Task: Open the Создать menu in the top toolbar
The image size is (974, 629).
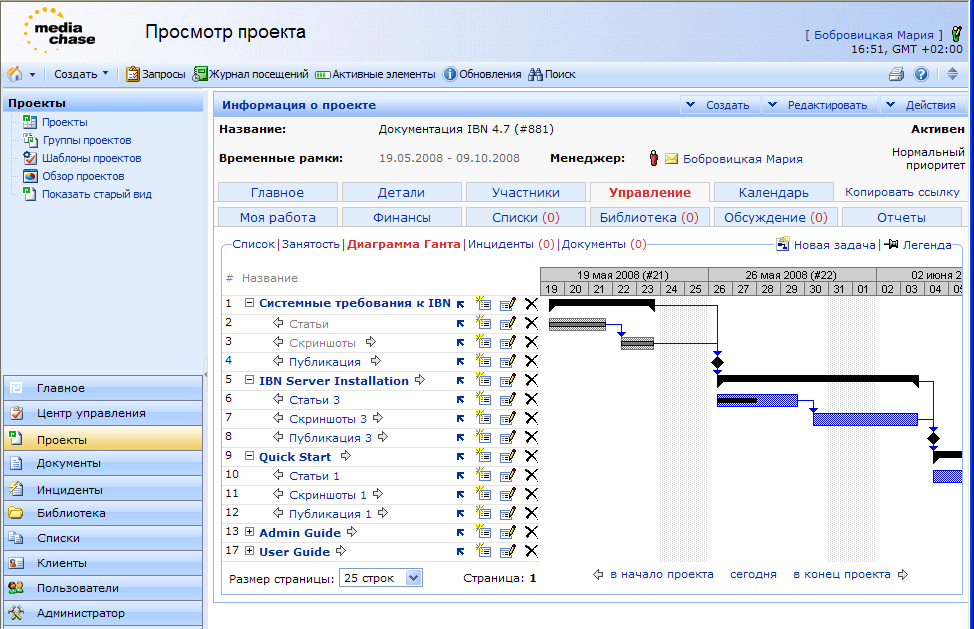Action: coord(81,74)
